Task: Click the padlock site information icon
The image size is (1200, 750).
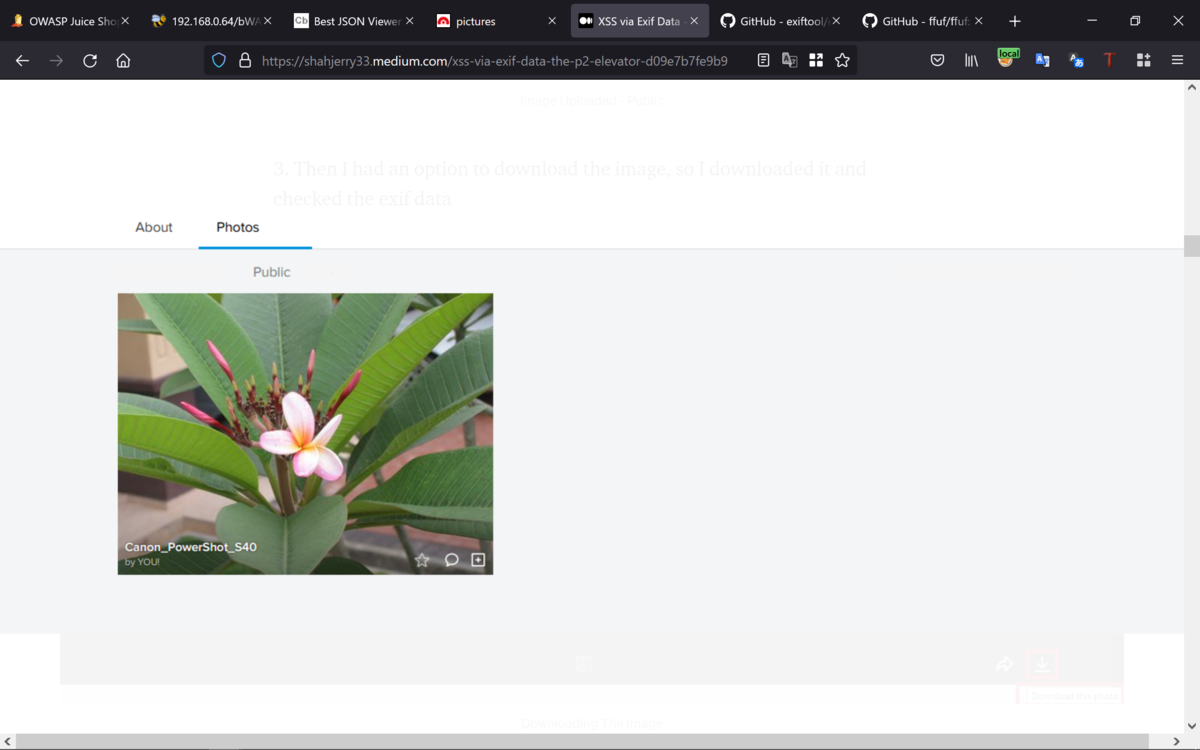Action: tap(245, 61)
